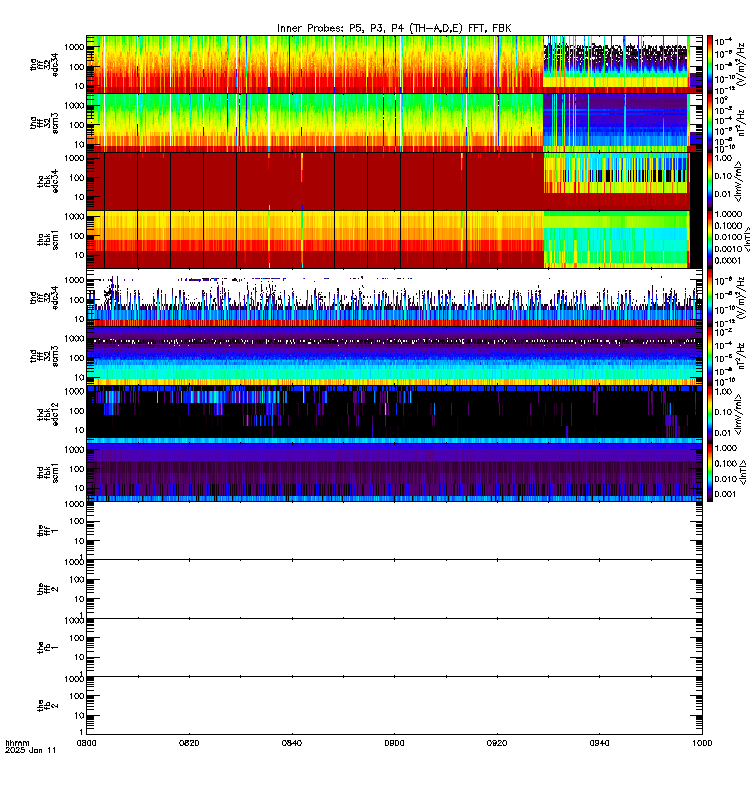Click the 'hhmm' axis unit label
The width and height of the screenshot is (750, 800).
(x=17, y=743)
